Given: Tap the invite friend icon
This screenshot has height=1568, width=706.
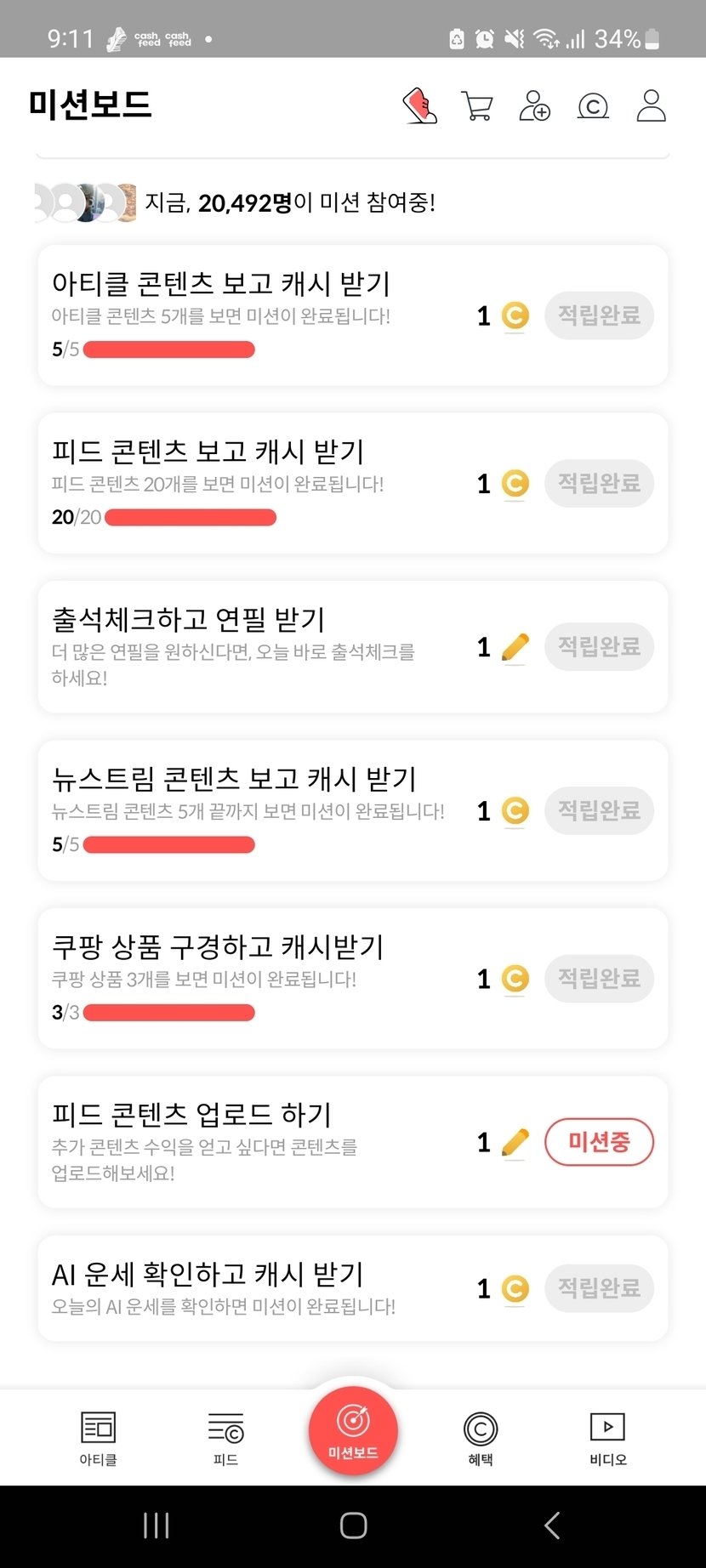Looking at the screenshot, I should [x=534, y=106].
